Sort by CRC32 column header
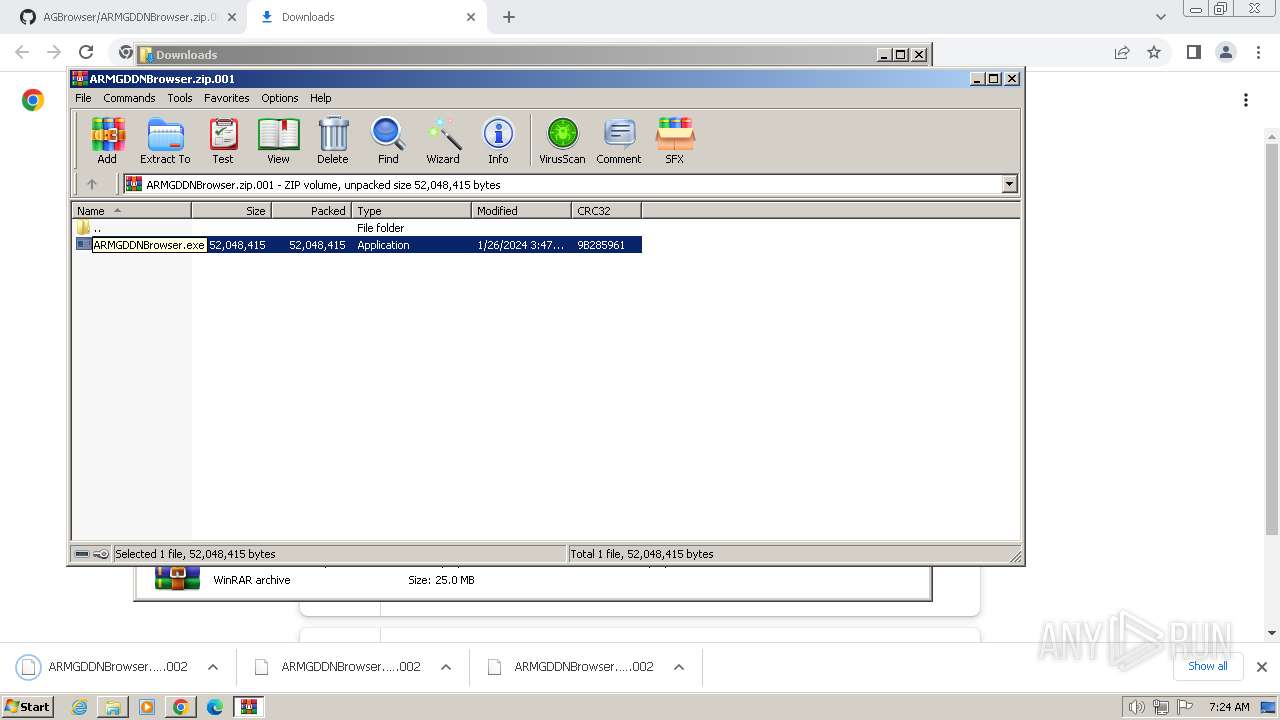Viewport: 1280px width, 720px height. 607,211
